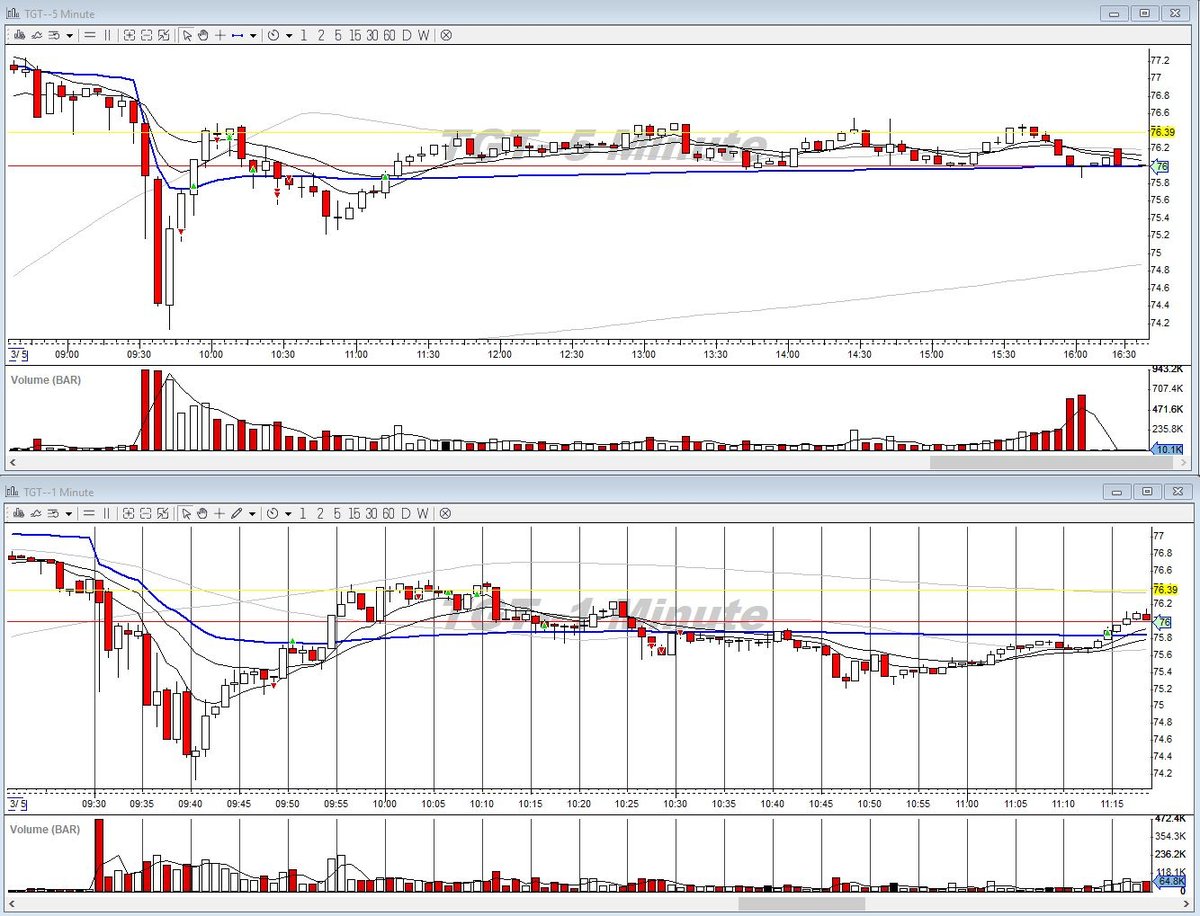Click the chart type icon in 1 Minute toolbar
The height and width of the screenshot is (916, 1200).
point(19,514)
